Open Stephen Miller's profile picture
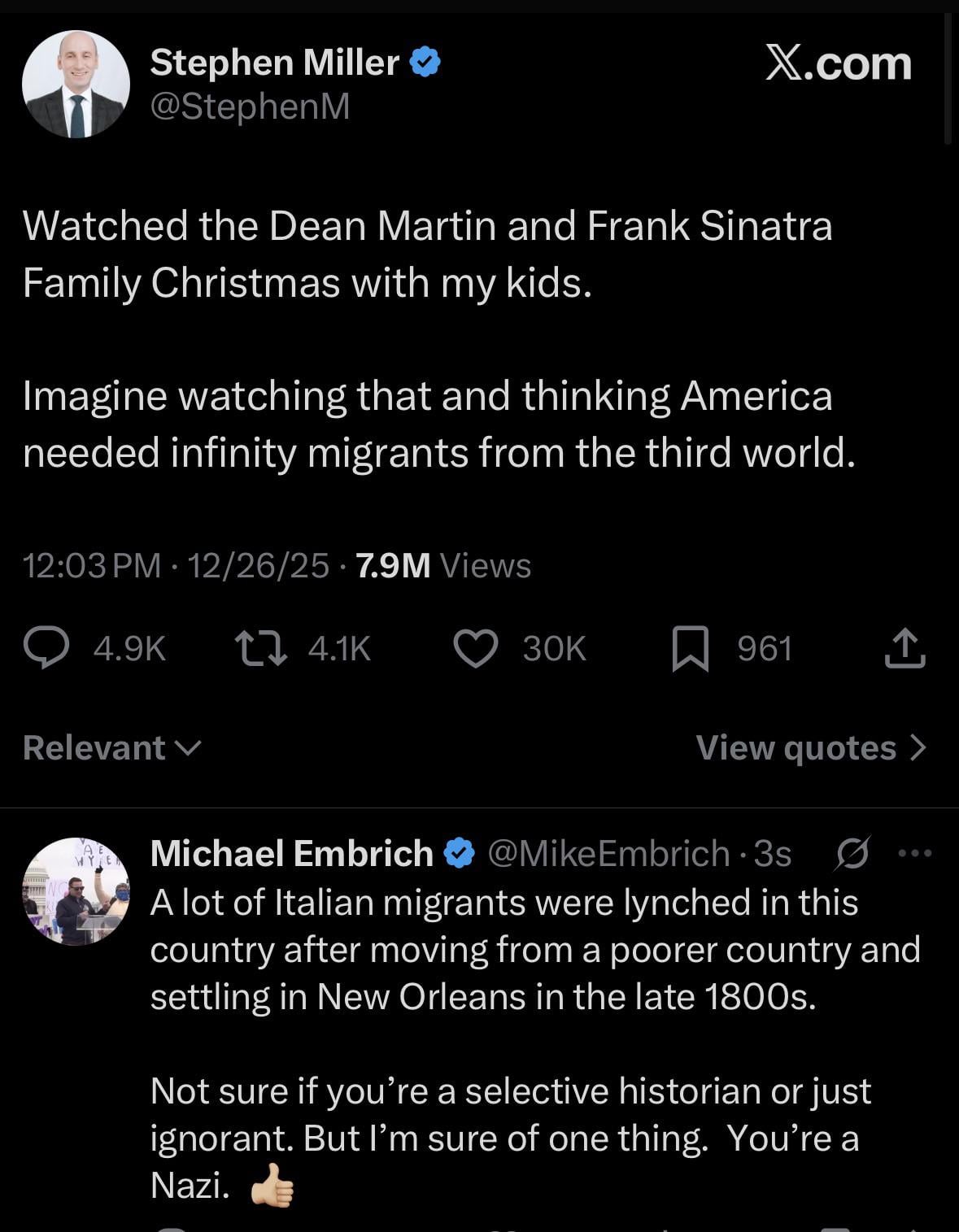This screenshot has height=1232, width=959. click(76, 84)
